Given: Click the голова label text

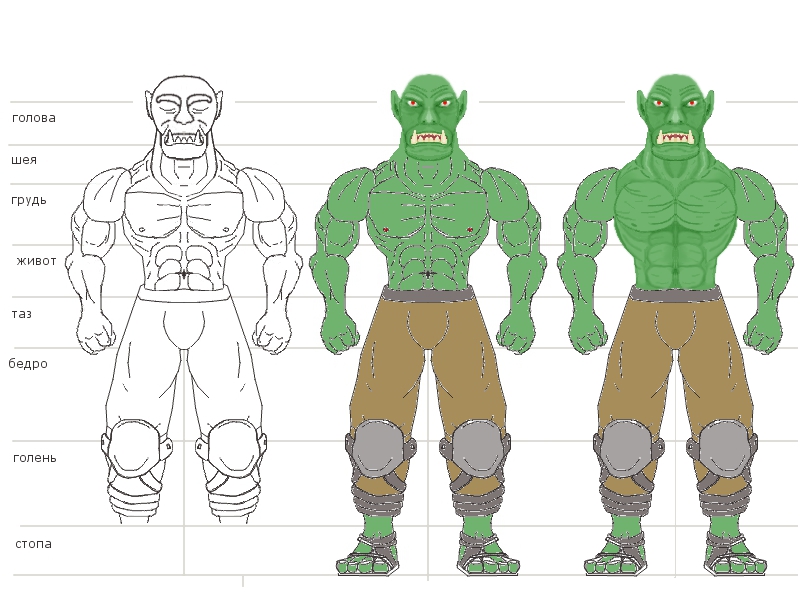Looking at the screenshot, I should point(34,118).
